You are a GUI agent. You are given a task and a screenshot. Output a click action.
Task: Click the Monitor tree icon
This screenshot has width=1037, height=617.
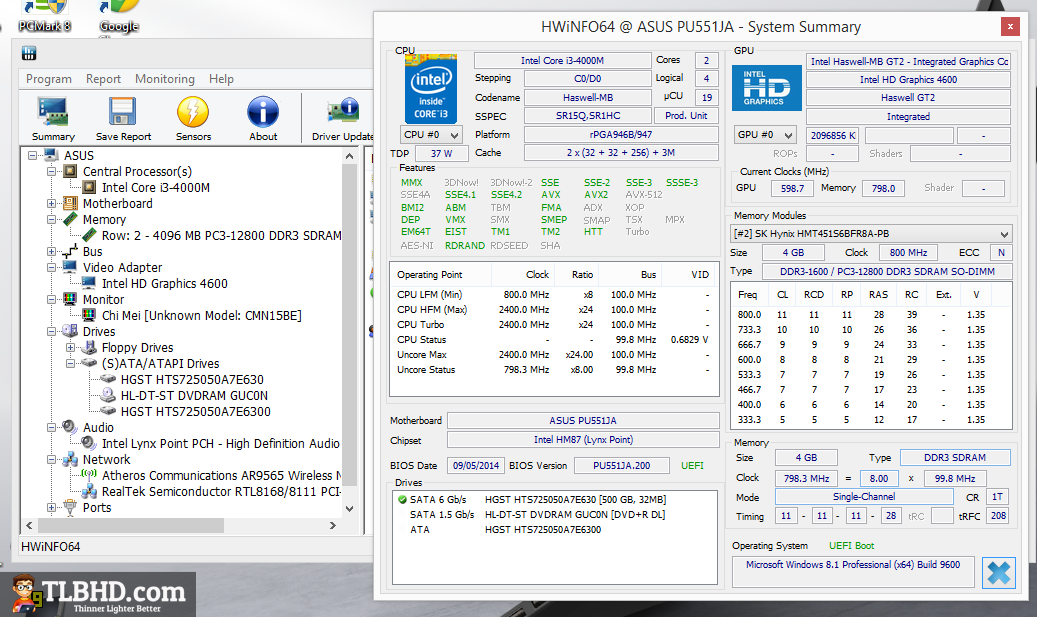coord(71,300)
